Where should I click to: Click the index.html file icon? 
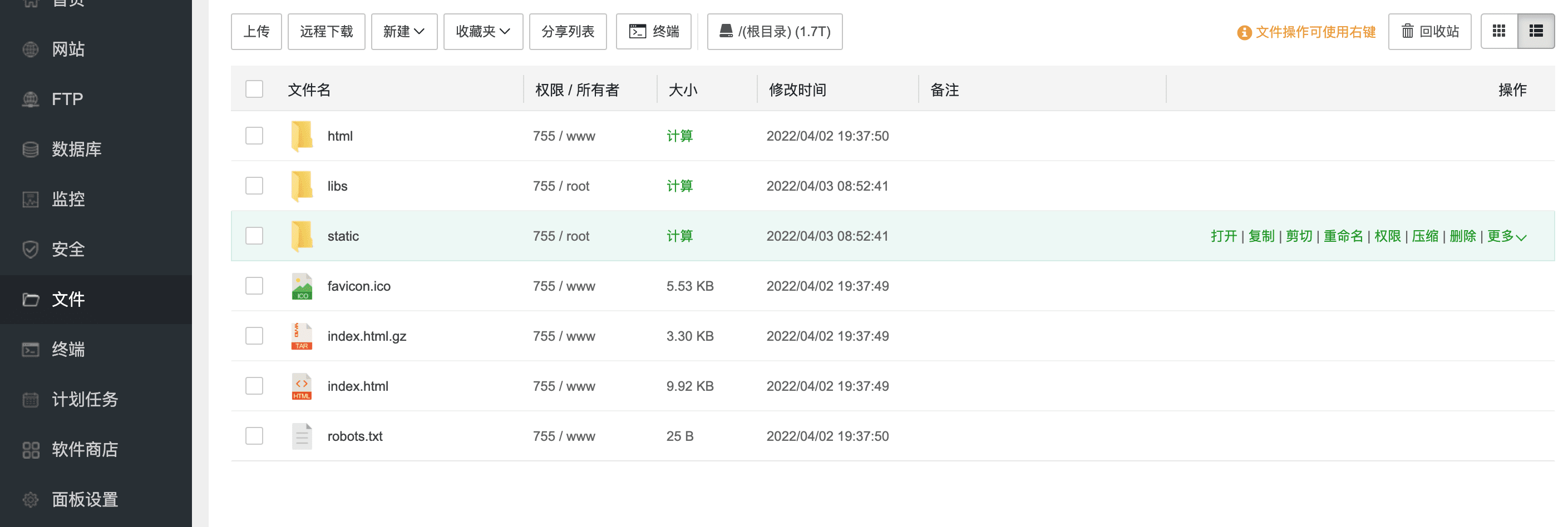pyautogui.click(x=302, y=386)
